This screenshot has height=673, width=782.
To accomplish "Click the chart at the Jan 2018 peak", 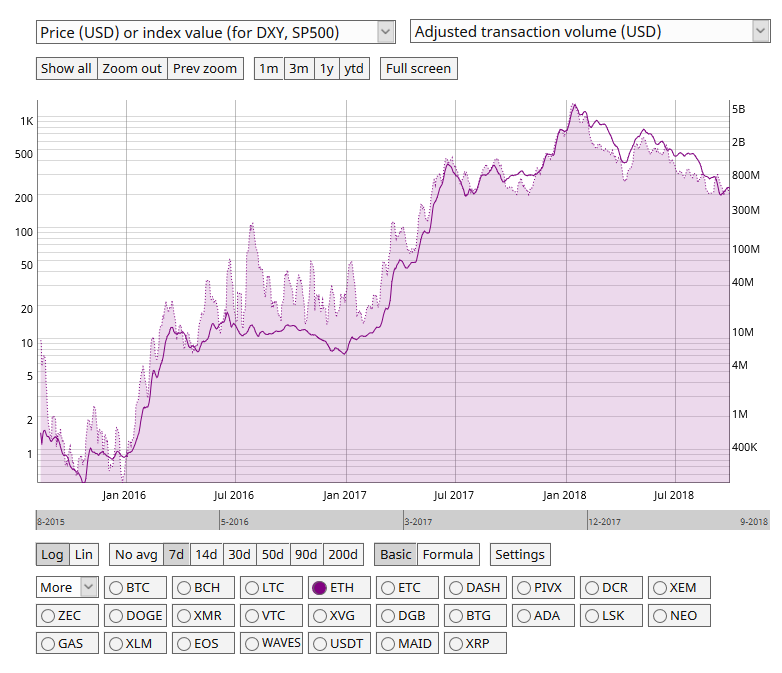I will (573, 105).
